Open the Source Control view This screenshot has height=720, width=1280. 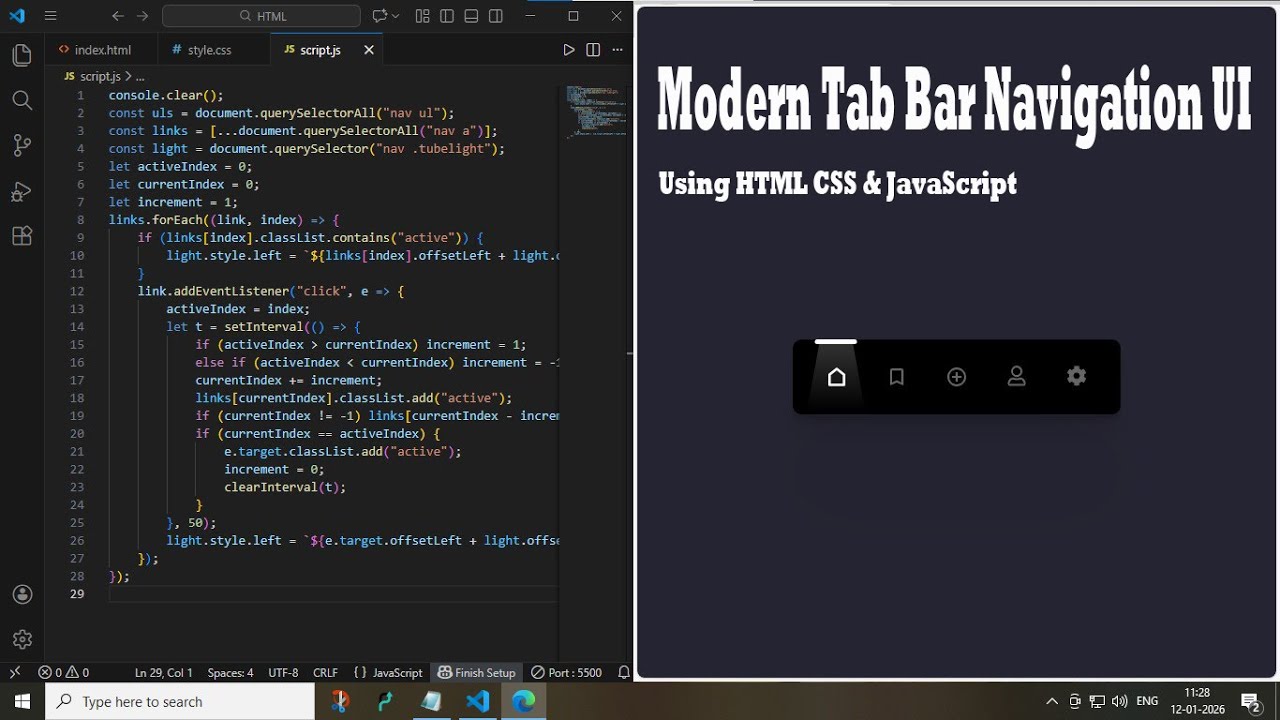pyautogui.click(x=22, y=146)
